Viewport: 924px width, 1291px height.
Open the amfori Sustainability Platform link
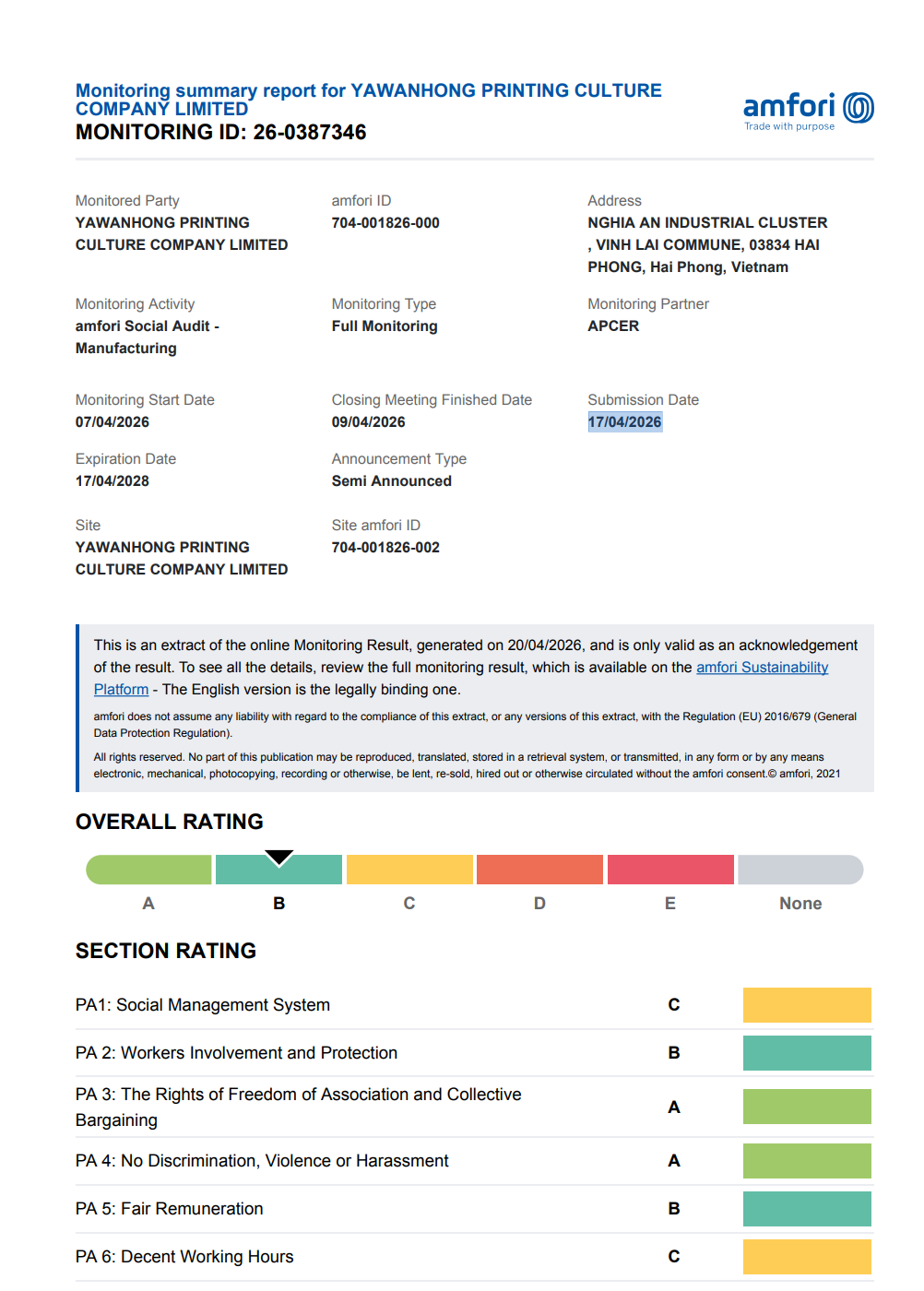(x=762, y=668)
